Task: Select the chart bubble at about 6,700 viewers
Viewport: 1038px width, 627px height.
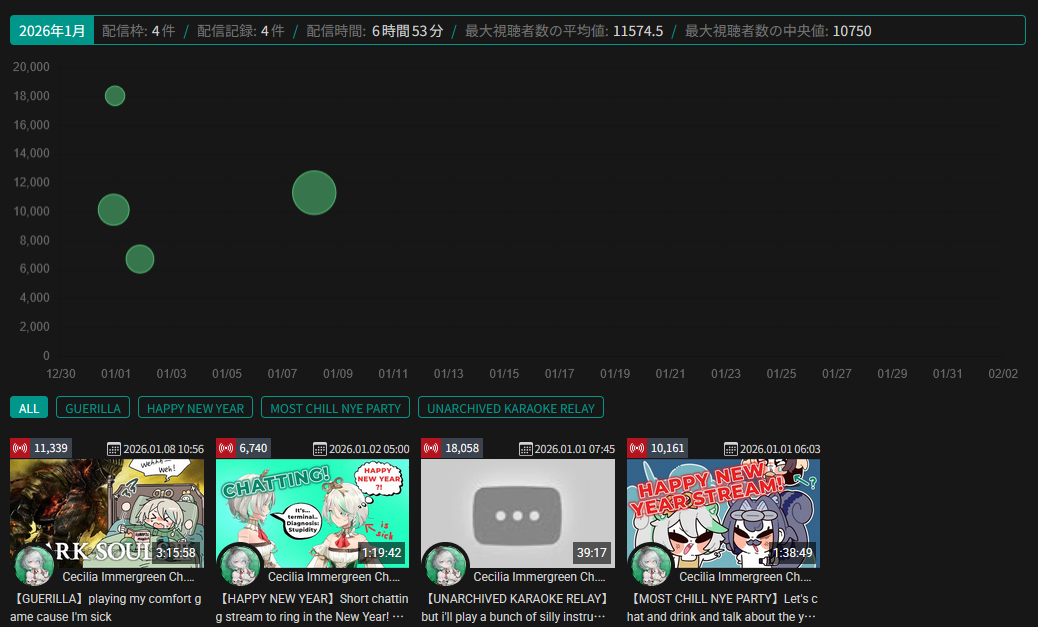Action: (x=140, y=259)
